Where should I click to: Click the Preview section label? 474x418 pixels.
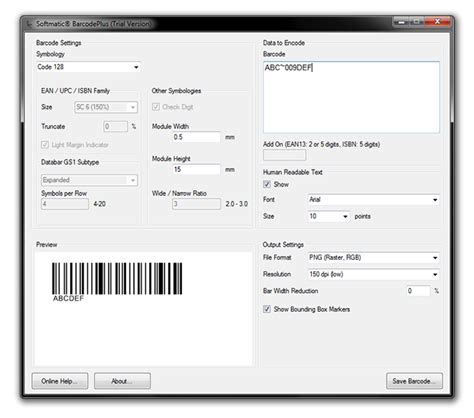[47, 245]
